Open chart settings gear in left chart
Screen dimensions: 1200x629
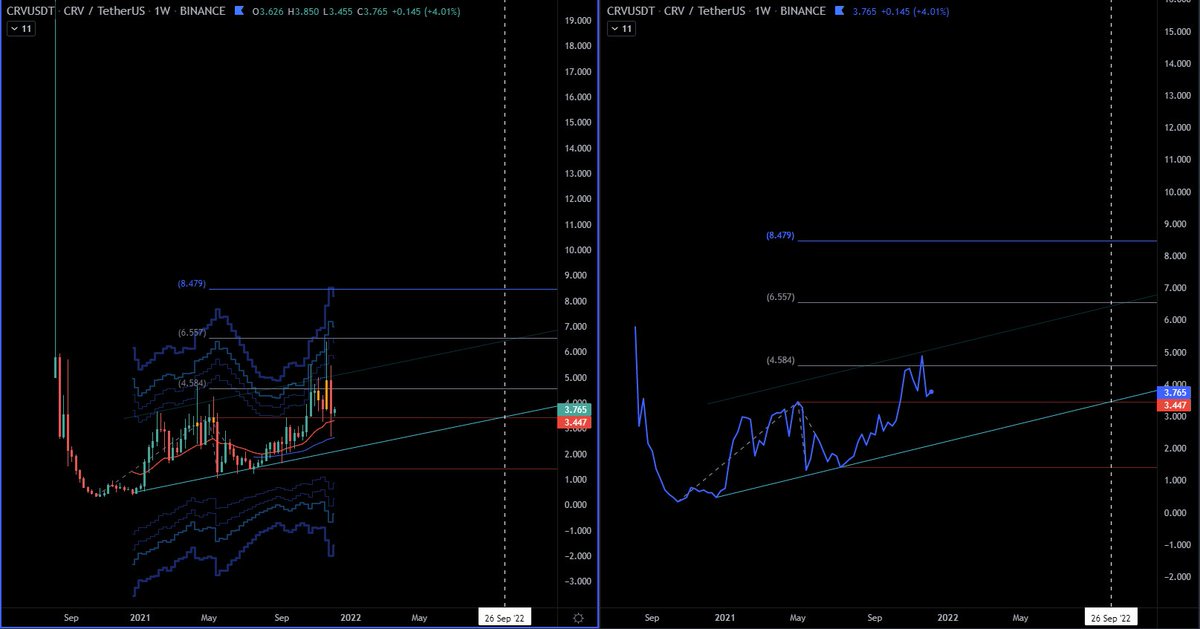tap(576, 617)
